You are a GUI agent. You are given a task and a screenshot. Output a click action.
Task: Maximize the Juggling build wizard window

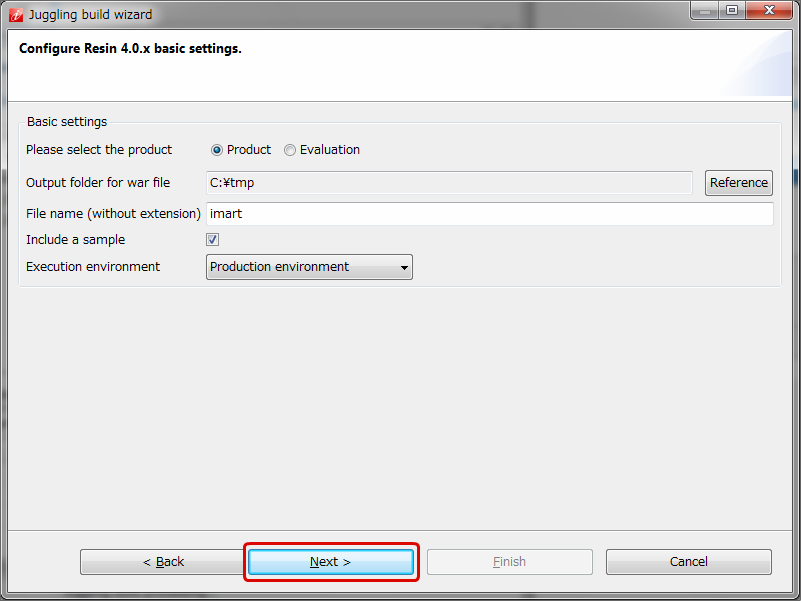click(732, 10)
